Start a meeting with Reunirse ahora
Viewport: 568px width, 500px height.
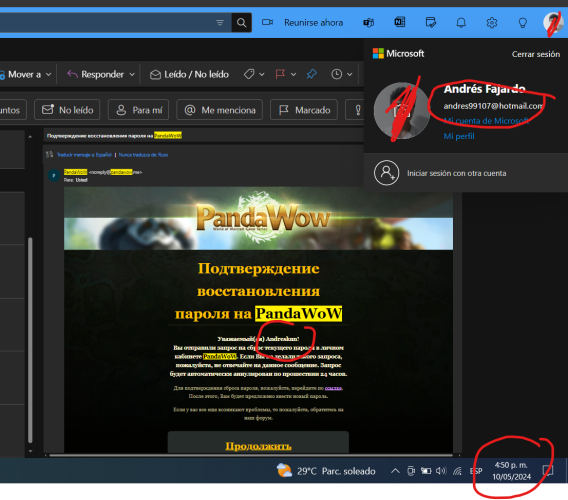[313, 23]
